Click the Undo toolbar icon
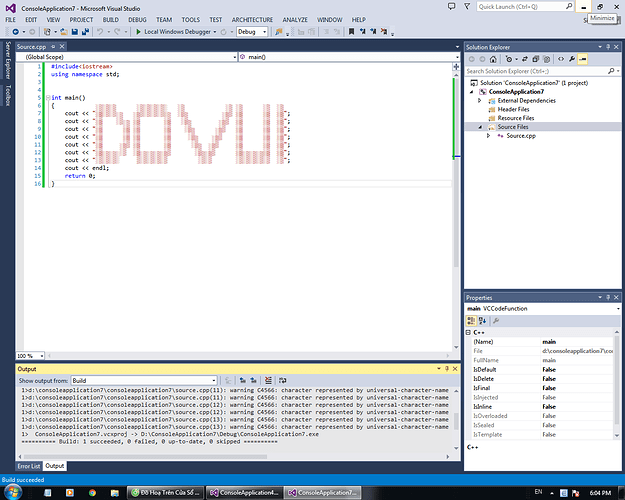The width and height of the screenshot is (625, 500). pyautogui.click(x=98, y=32)
